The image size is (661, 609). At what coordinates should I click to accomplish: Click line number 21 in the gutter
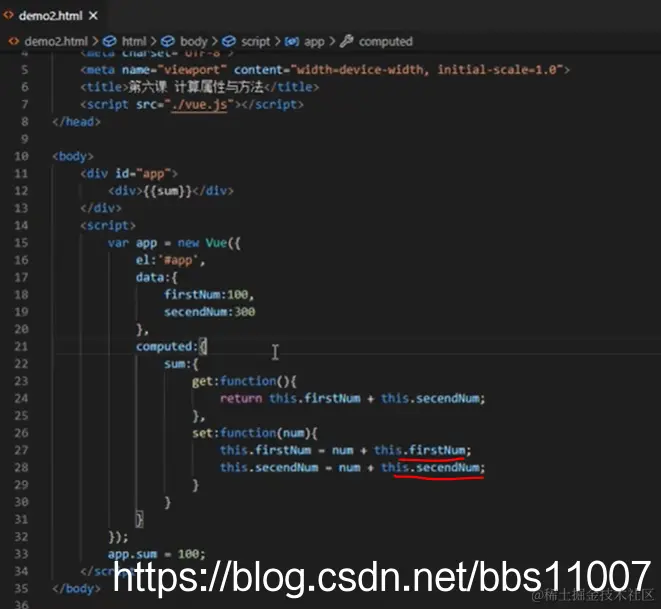[x=21, y=346]
